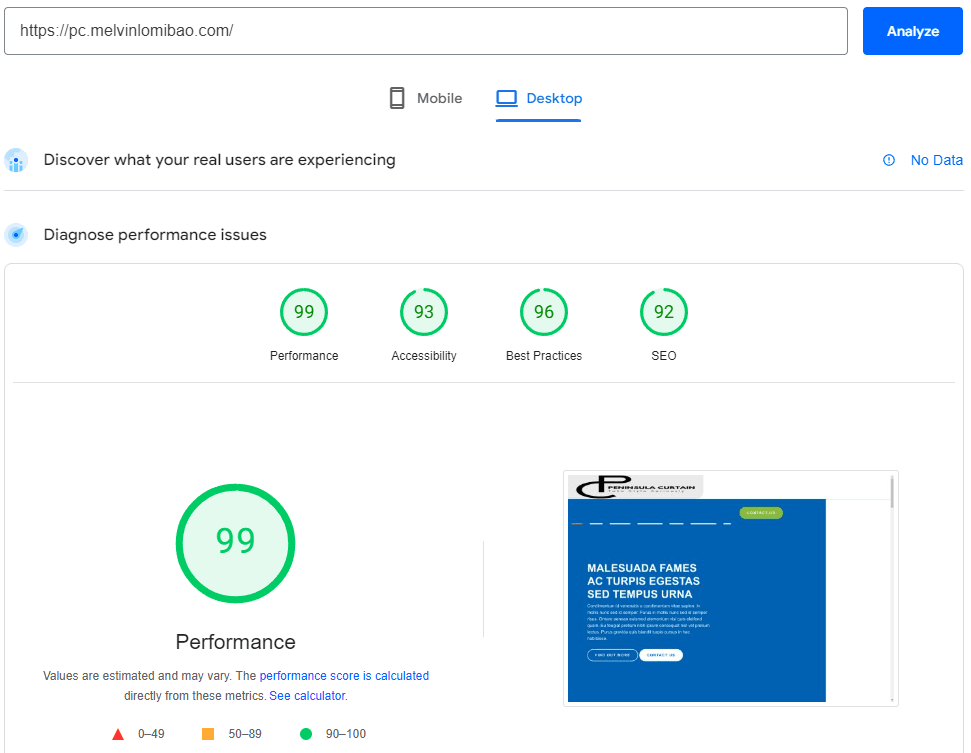The width and height of the screenshot is (971, 753).
Task: Open the 'performance score is calculated' link
Action: (344, 676)
